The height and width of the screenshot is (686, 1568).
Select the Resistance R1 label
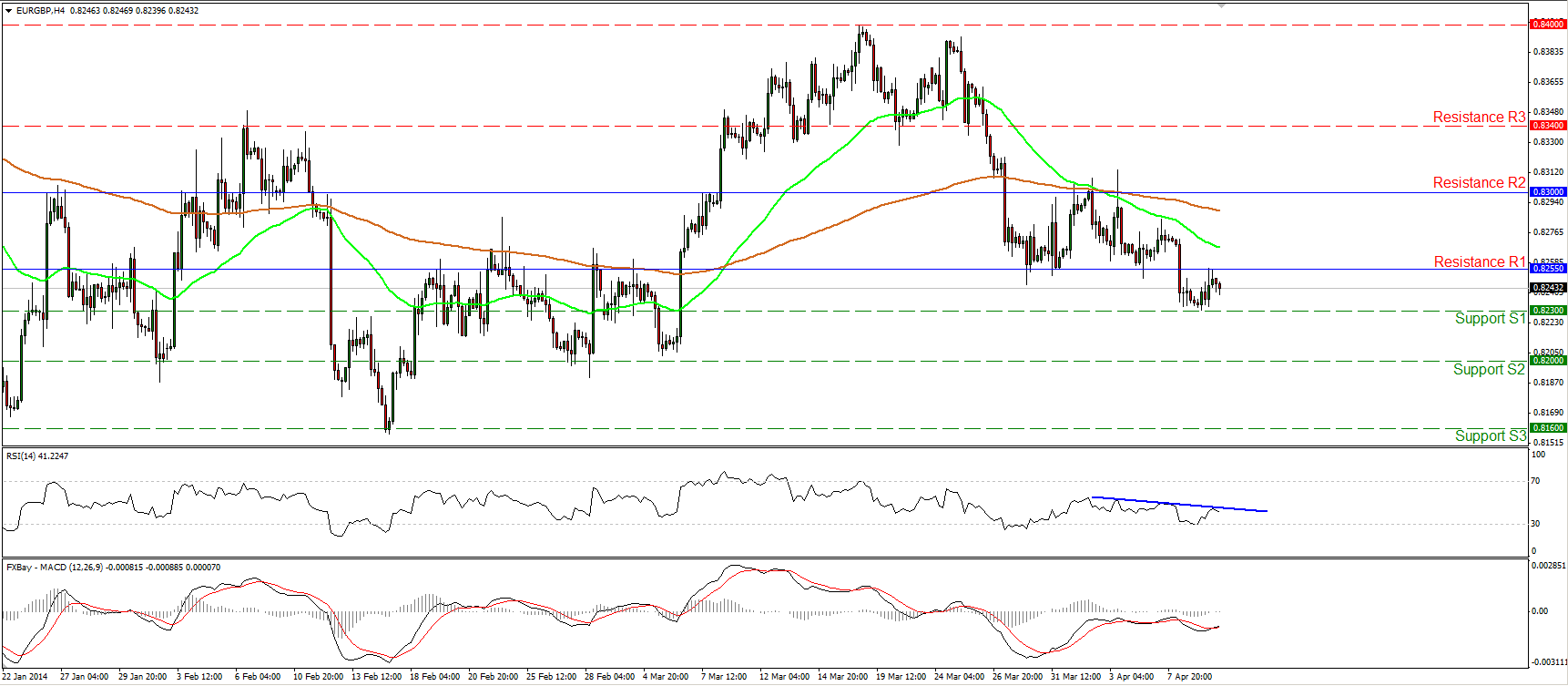[1480, 261]
